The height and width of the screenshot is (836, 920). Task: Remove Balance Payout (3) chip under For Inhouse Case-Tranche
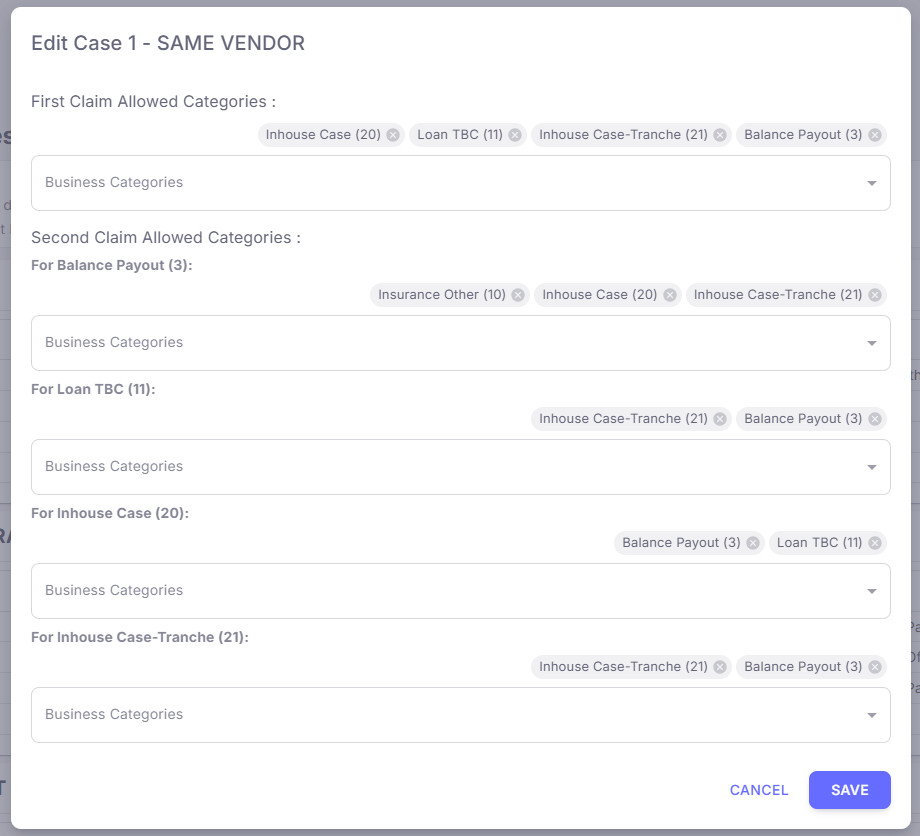875,667
